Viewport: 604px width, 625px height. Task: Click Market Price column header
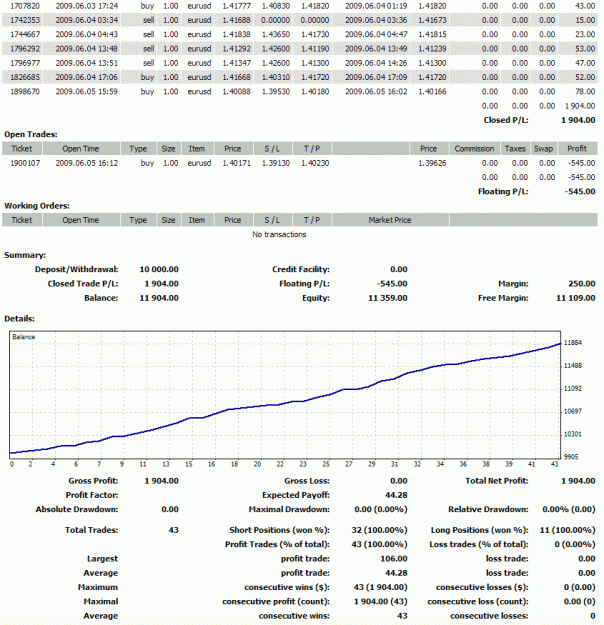390,220
